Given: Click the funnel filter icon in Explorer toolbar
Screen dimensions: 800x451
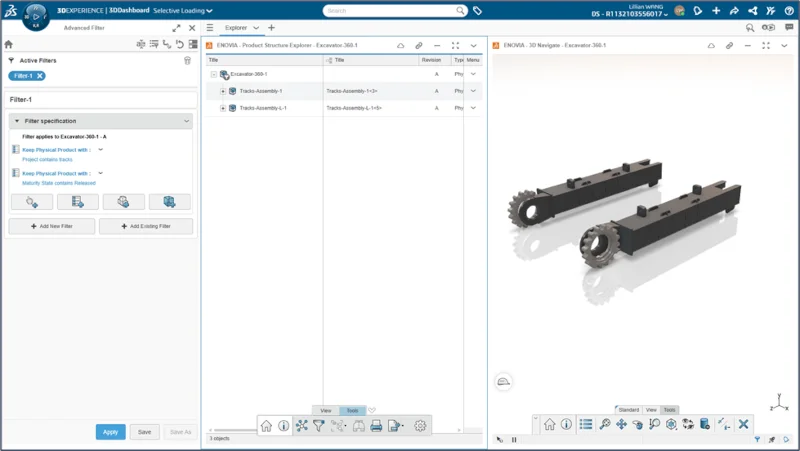Looking at the screenshot, I should click(318, 426).
